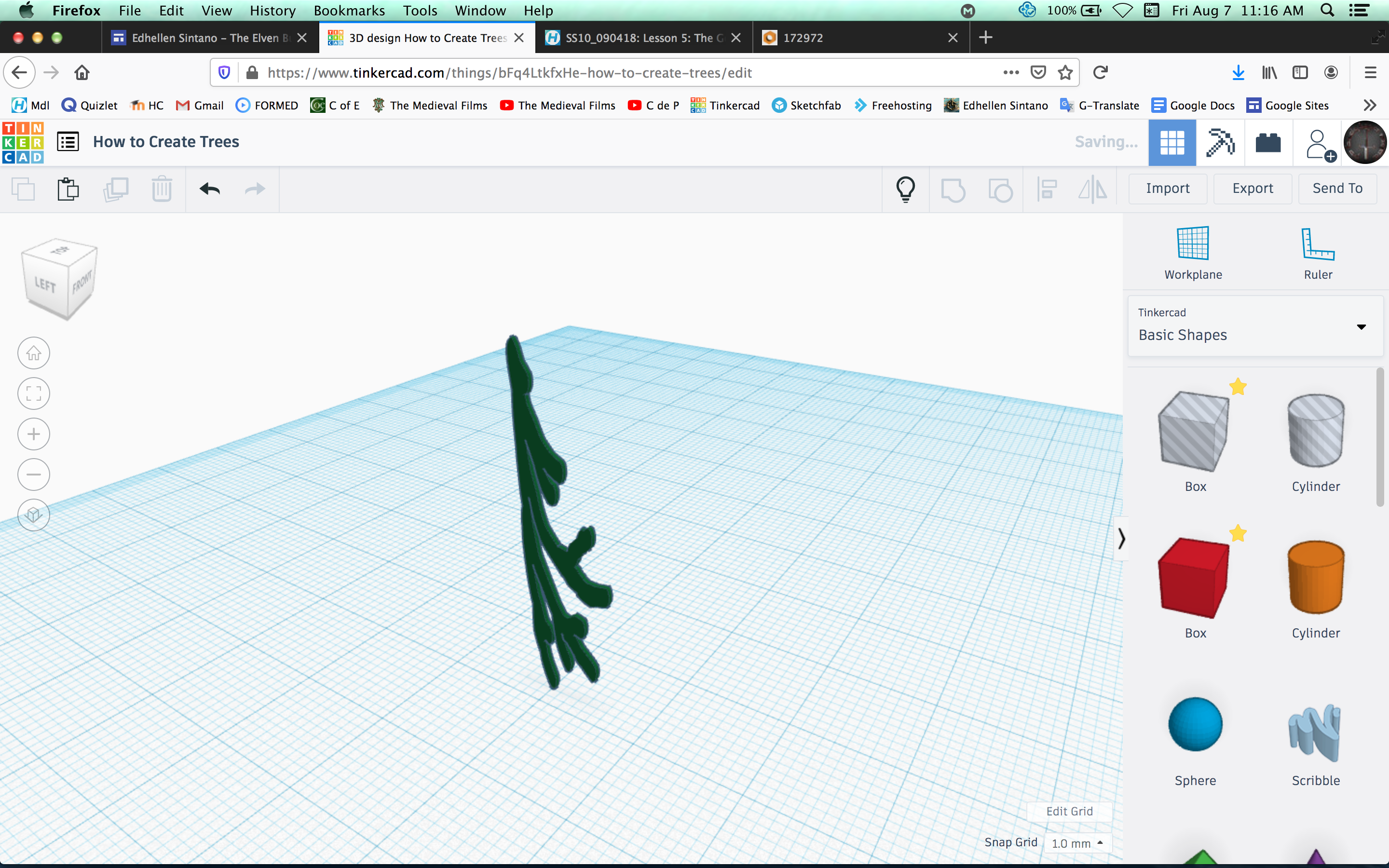Open the Bookmarks menu in menu bar
Image resolution: width=1389 pixels, height=868 pixels.
[x=349, y=10]
